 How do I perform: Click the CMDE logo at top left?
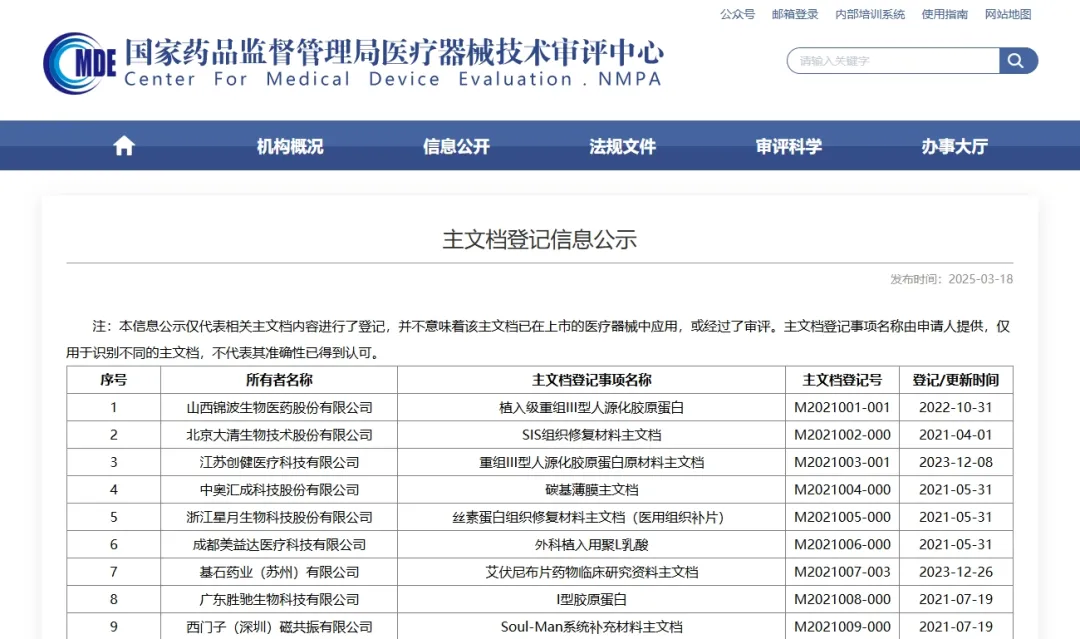point(80,62)
